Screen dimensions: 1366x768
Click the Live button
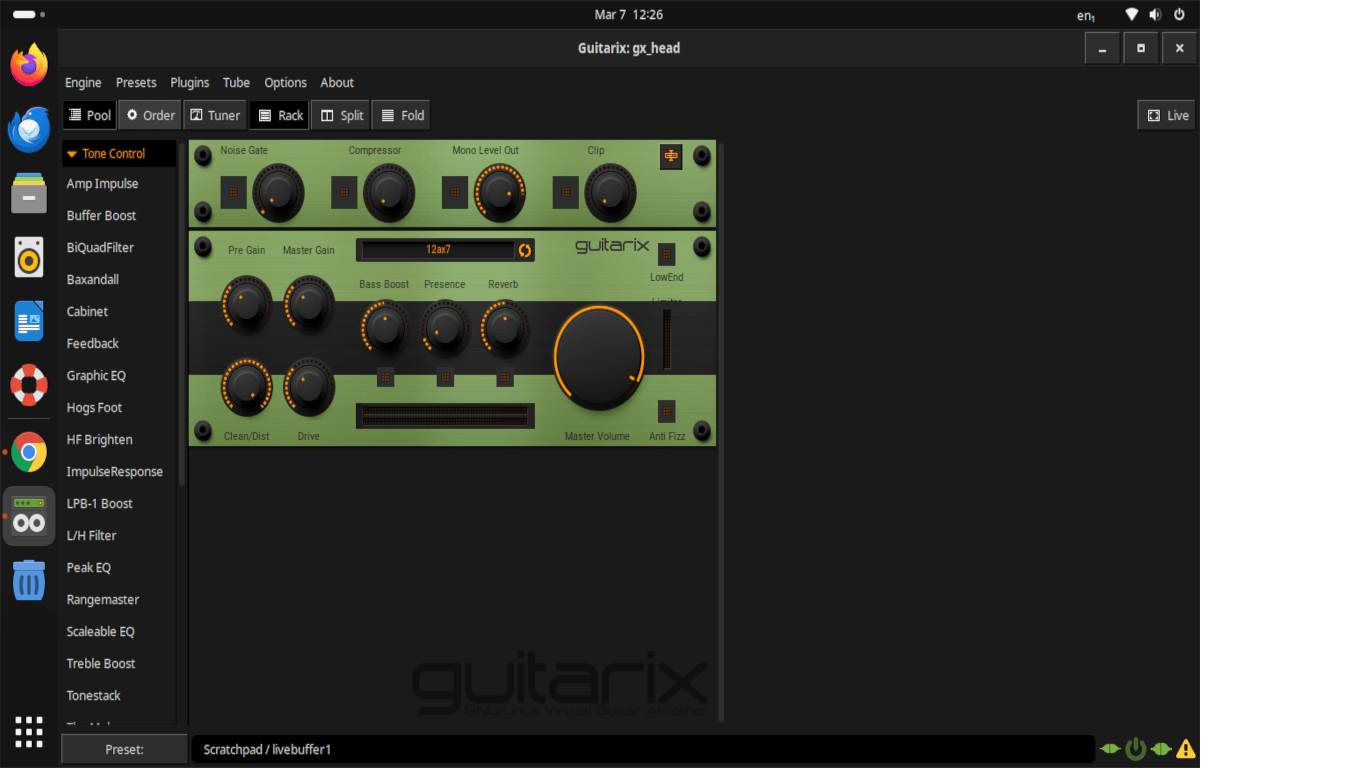coord(1165,114)
